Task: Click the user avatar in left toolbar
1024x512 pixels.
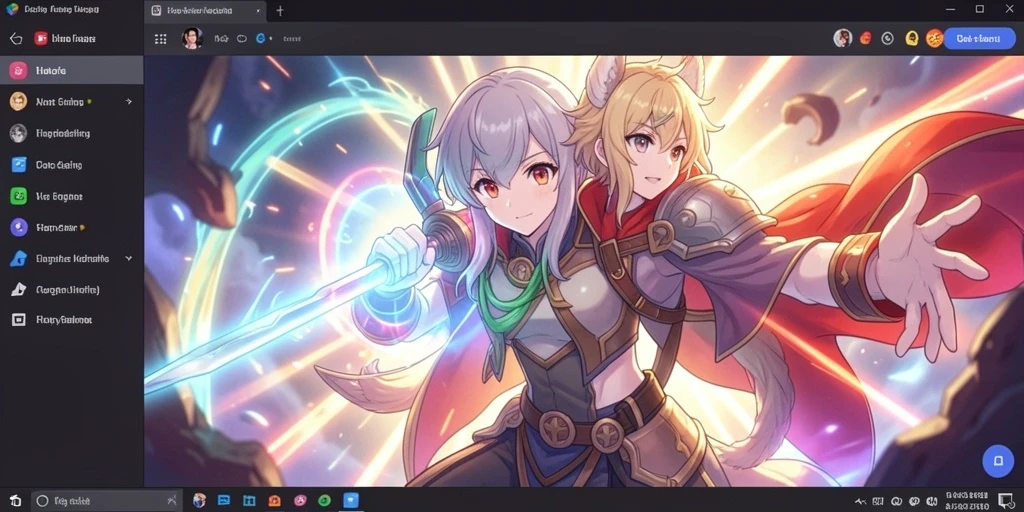Action: point(192,39)
